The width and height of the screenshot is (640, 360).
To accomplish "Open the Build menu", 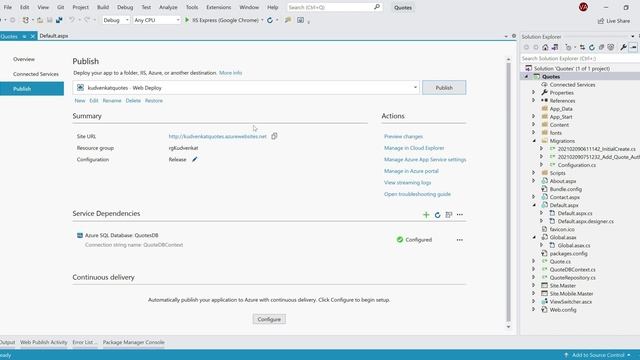I will tap(103, 7).
